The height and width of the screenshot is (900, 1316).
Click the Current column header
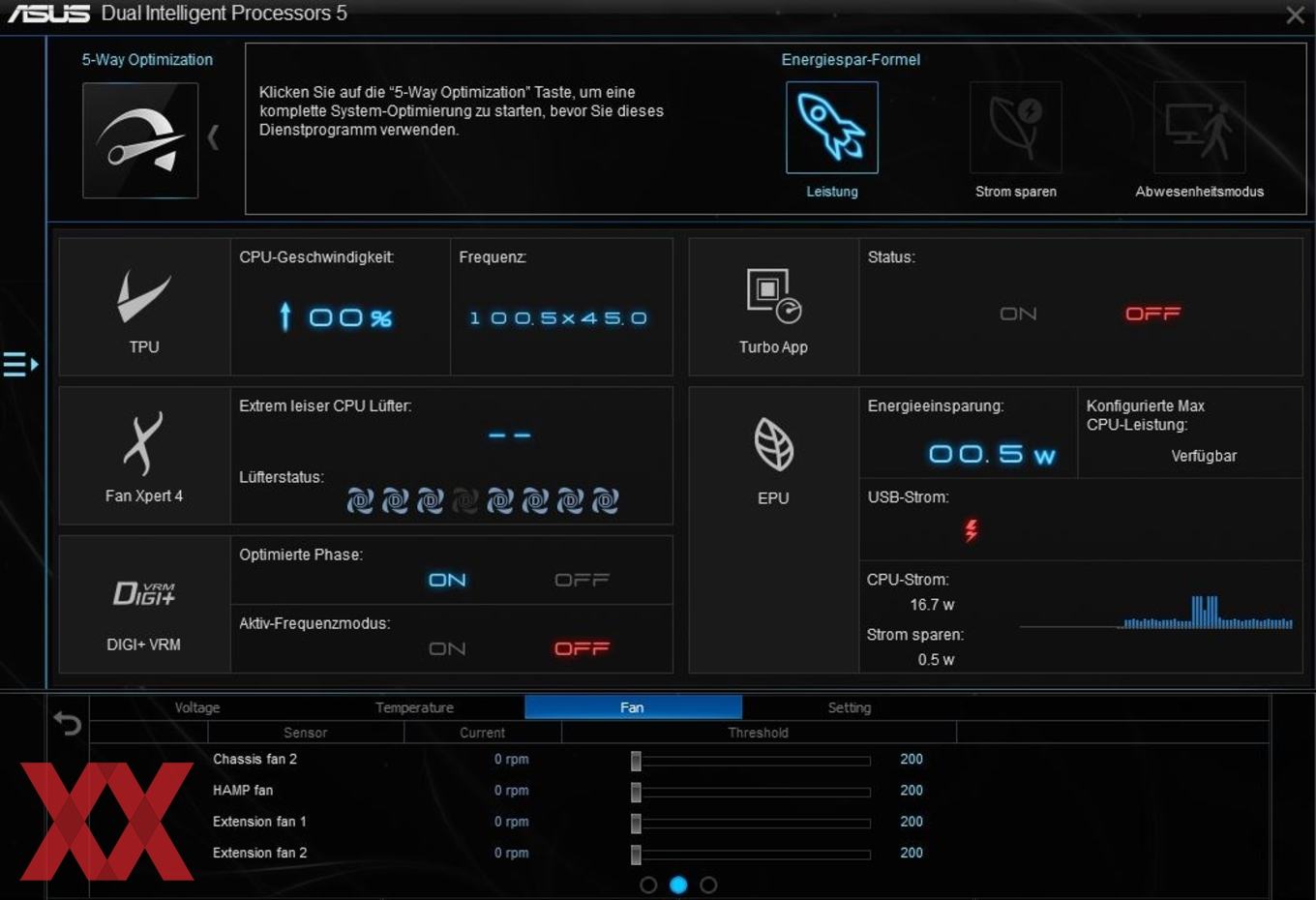coord(482,733)
